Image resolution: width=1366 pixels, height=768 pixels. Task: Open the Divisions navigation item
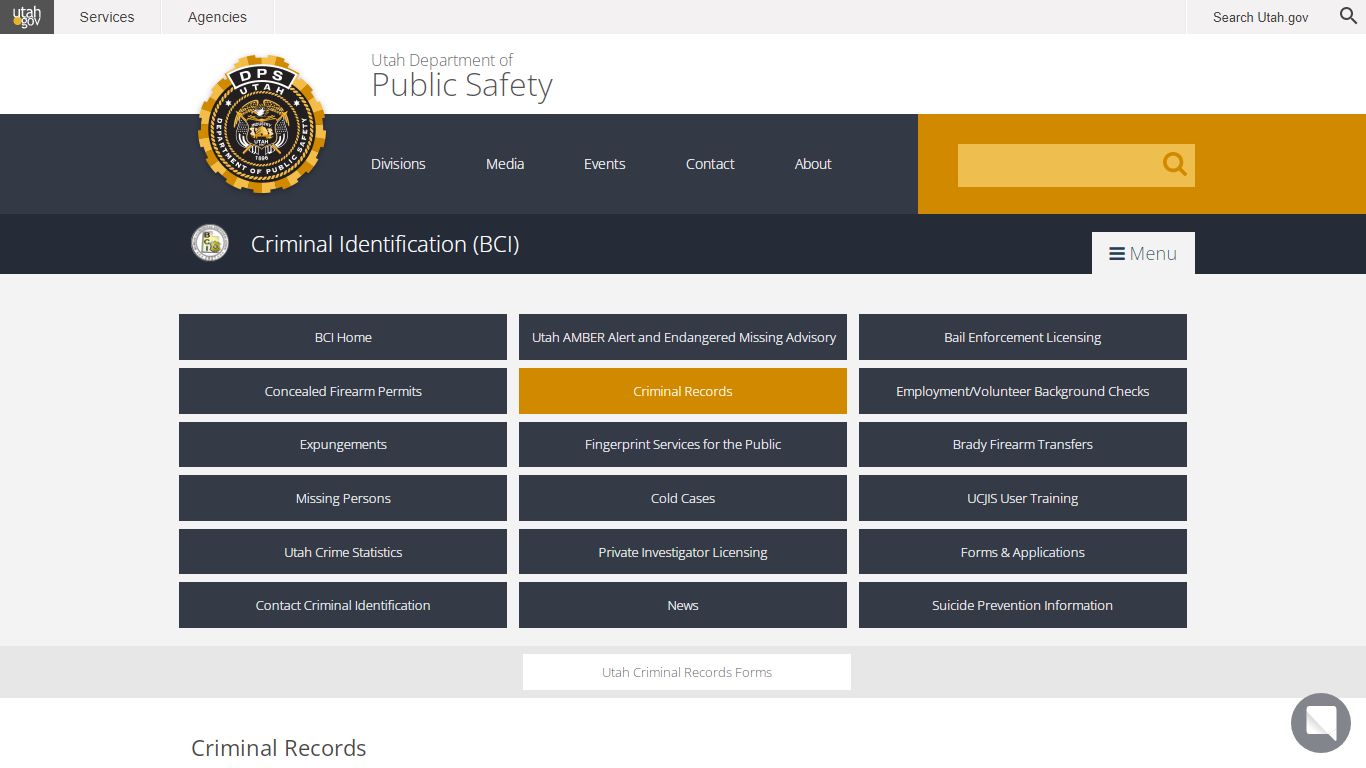click(398, 164)
